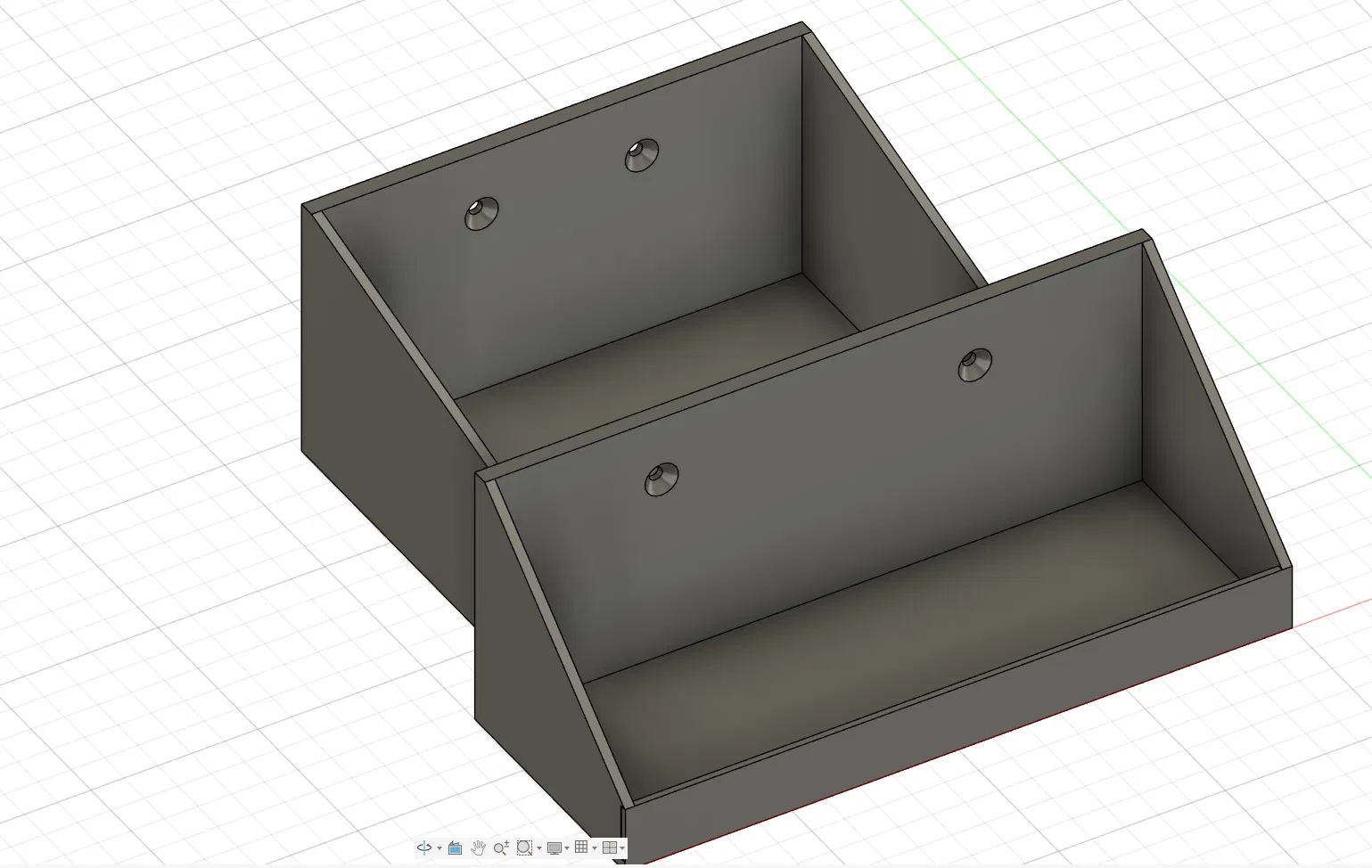Click the Viewports layout icon
The image size is (1372, 868).
click(610, 848)
